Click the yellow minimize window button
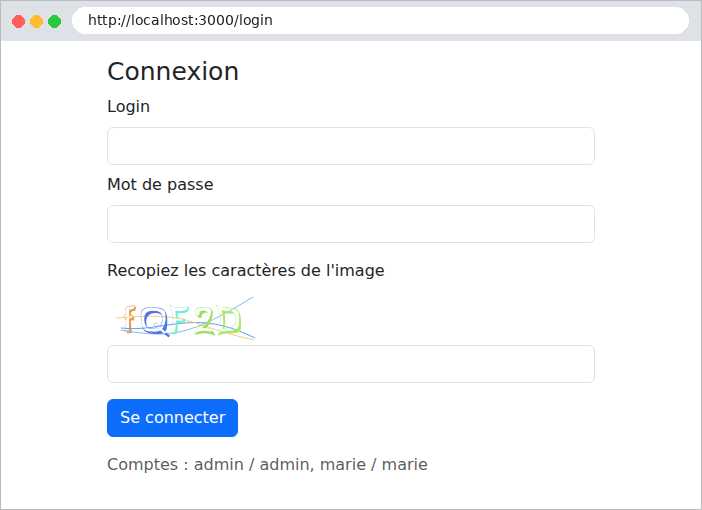The image size is (702, 510). pos(36,21)
